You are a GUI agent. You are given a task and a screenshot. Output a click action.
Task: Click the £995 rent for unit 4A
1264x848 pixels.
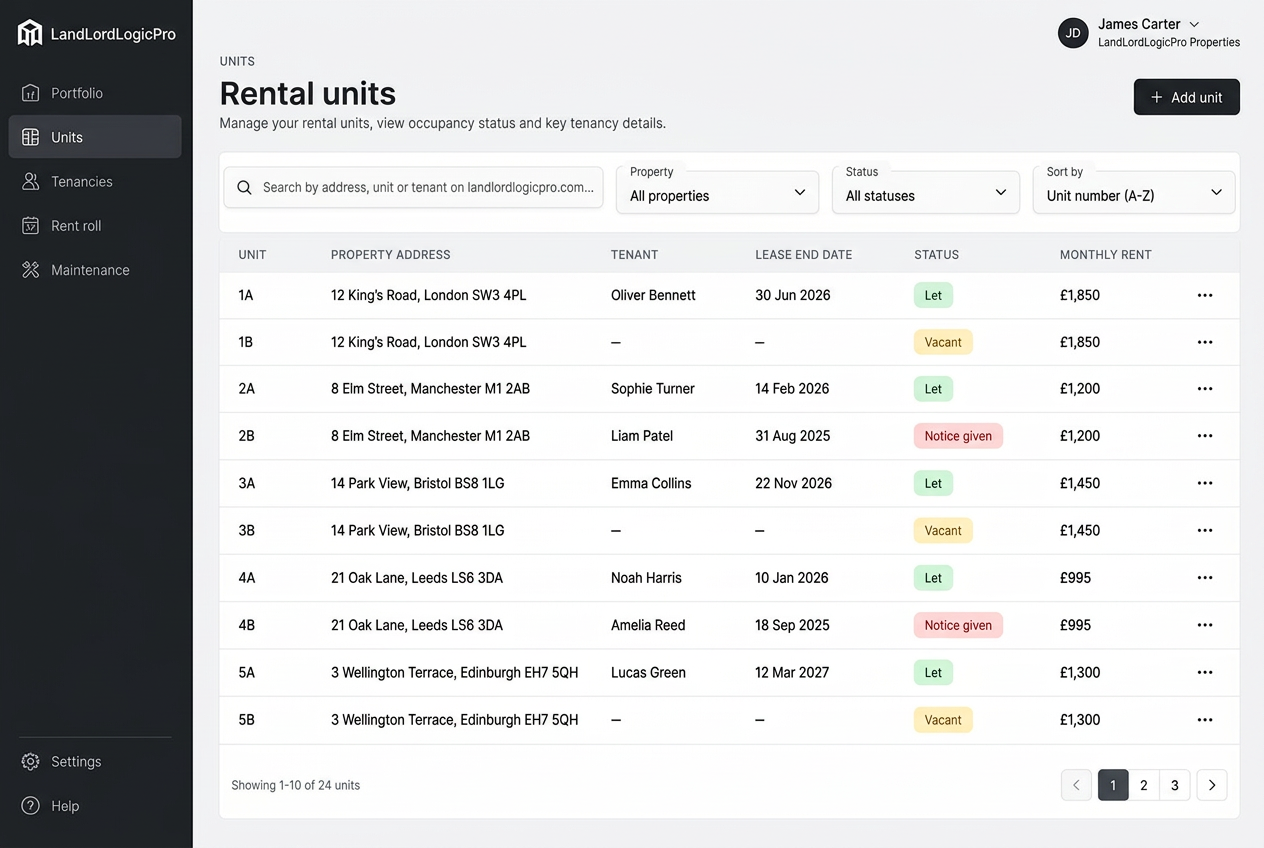coord(1075,578)
